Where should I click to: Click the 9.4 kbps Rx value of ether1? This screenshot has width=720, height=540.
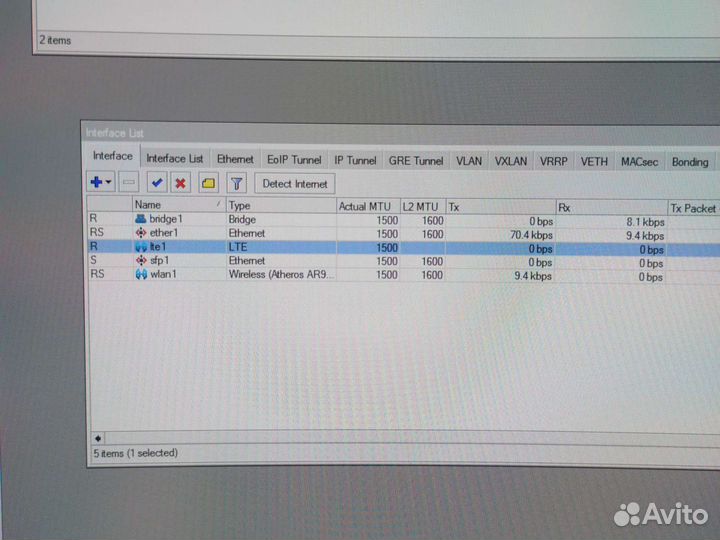click(645, 236)
